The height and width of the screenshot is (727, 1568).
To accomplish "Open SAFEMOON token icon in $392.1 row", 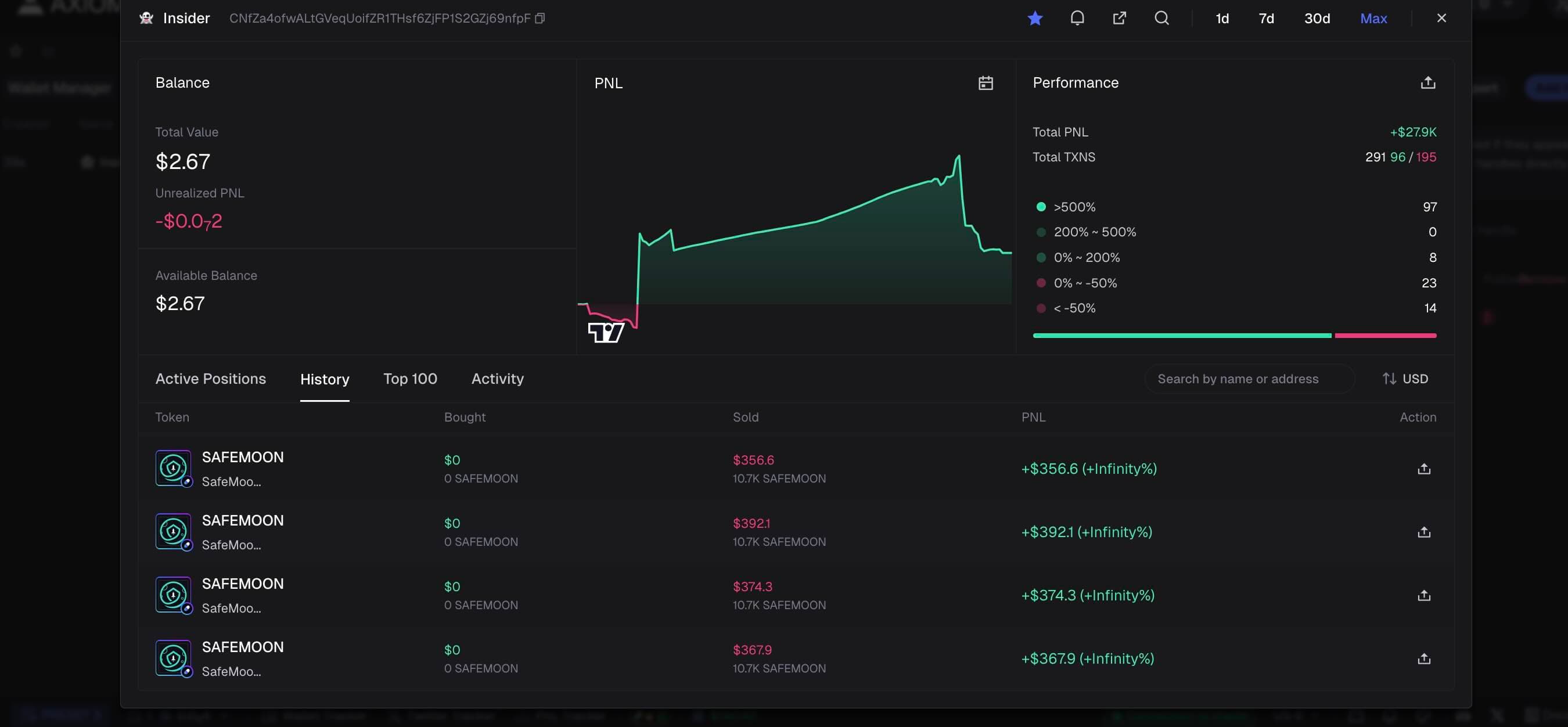I will [174, 531].
